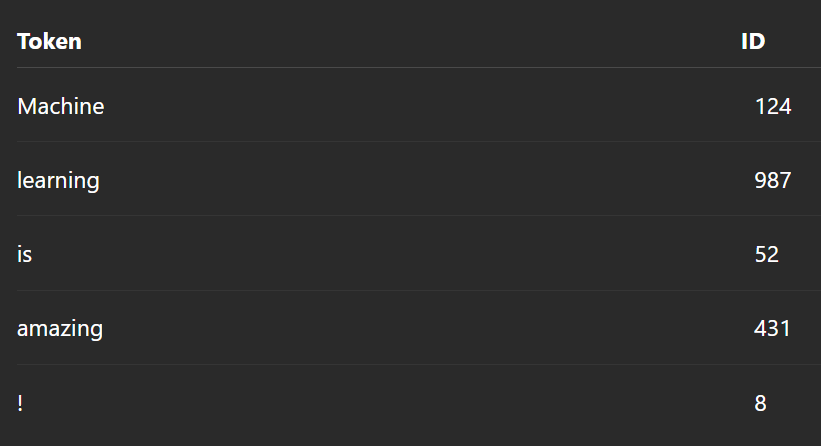Select the ID value 8

point(760,403)
